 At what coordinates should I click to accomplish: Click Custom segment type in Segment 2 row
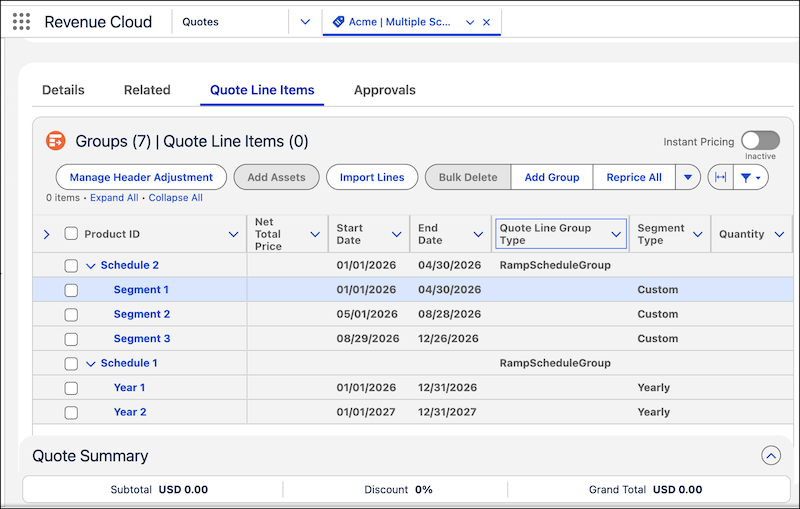click(x=658, y=314)
